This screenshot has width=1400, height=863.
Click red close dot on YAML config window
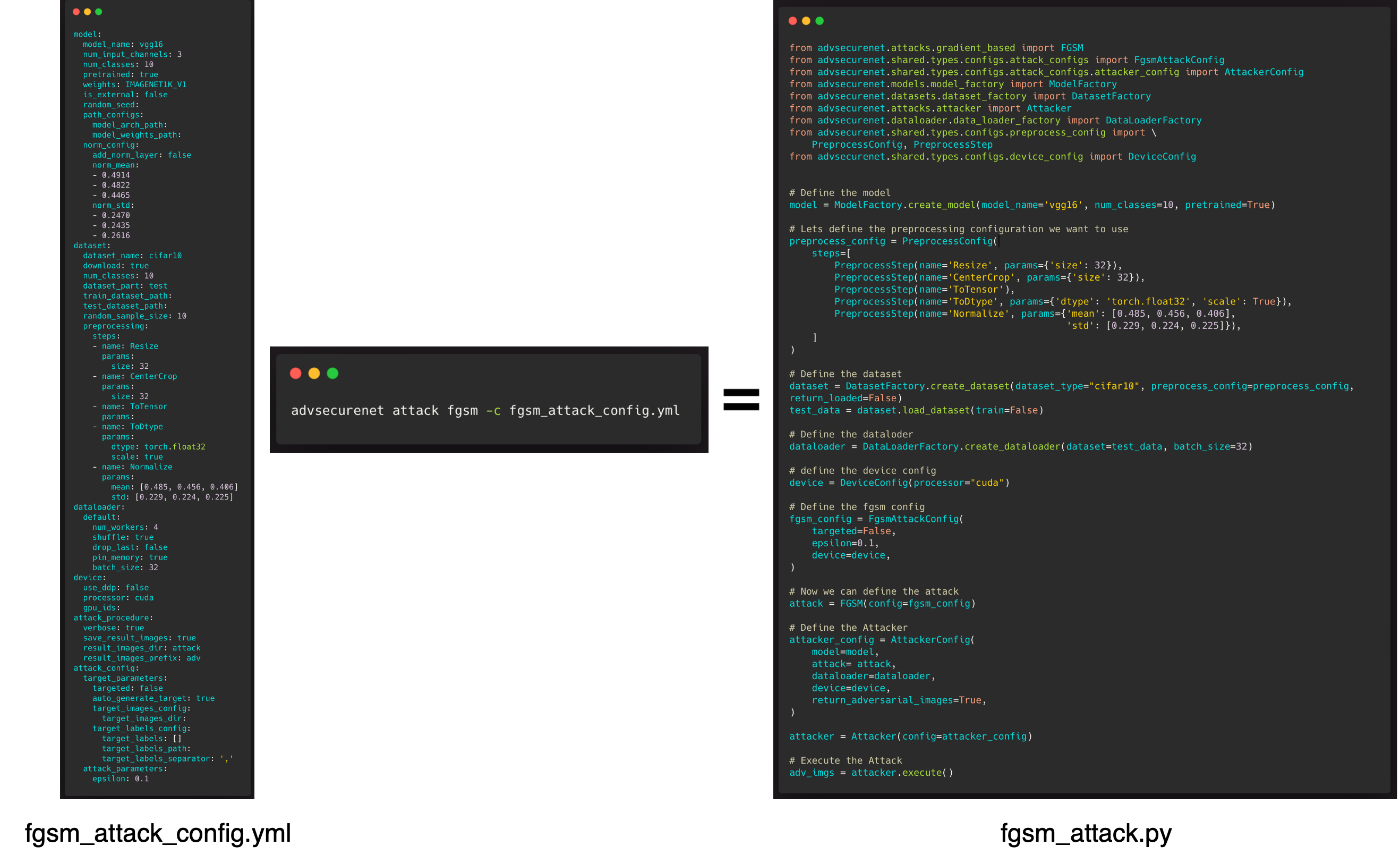(76, 11)
